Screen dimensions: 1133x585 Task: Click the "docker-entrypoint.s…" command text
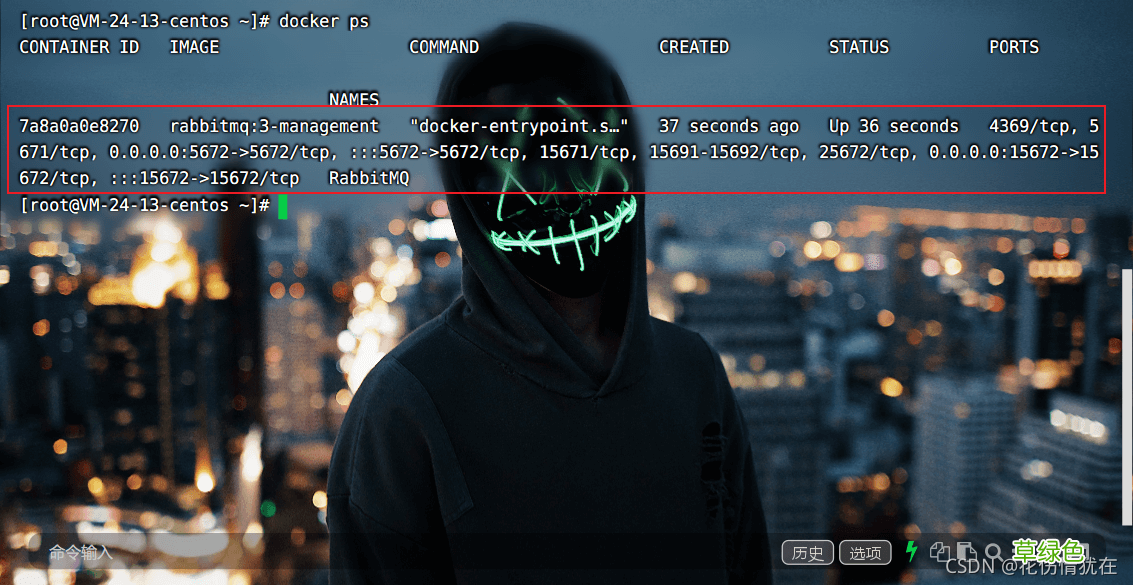[519, 126]
